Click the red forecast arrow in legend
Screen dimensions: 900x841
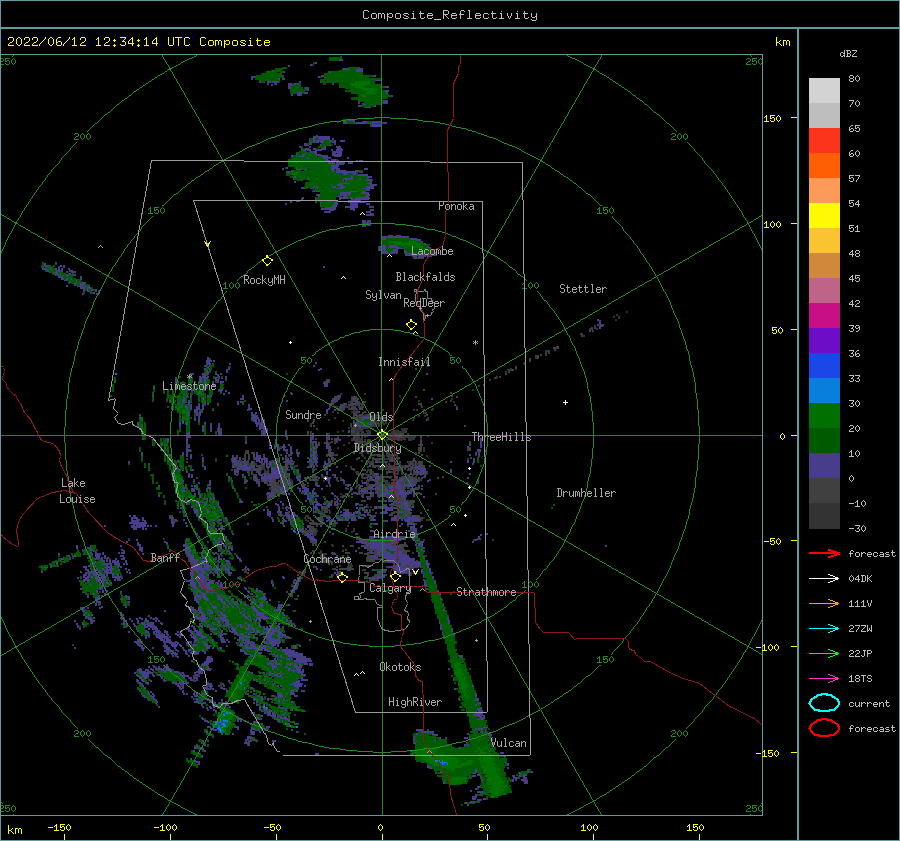coord(824,553)
